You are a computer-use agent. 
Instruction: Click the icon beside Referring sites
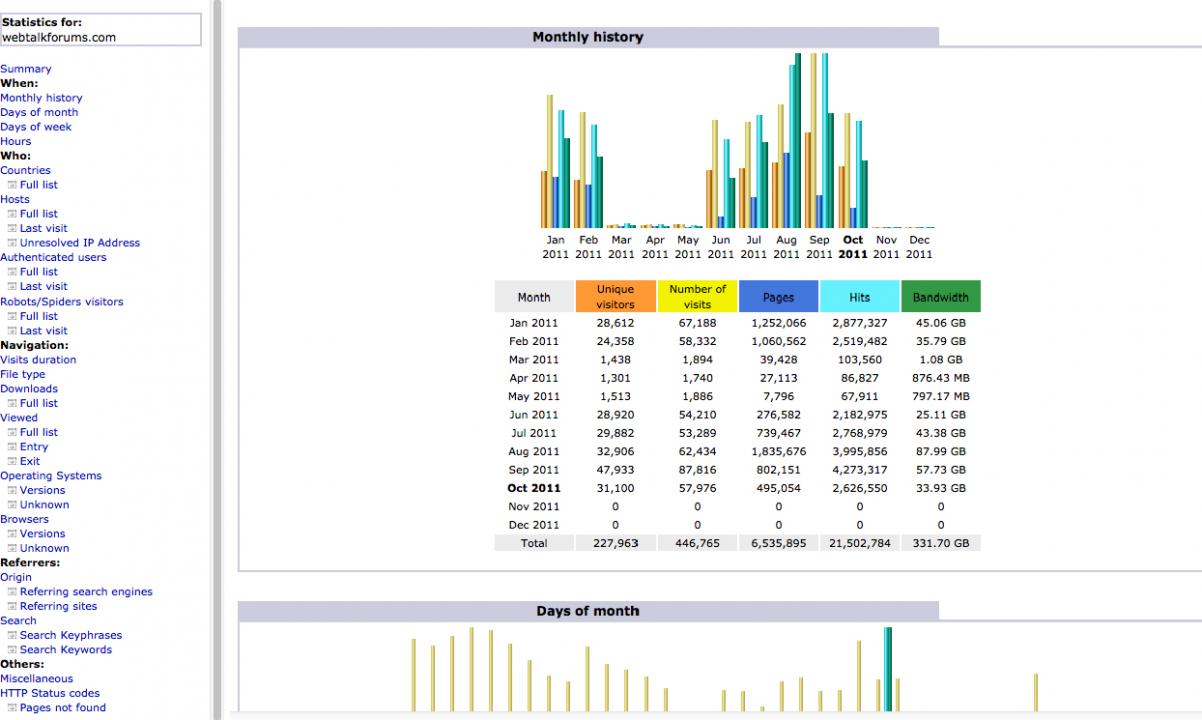tap(12, 606)
